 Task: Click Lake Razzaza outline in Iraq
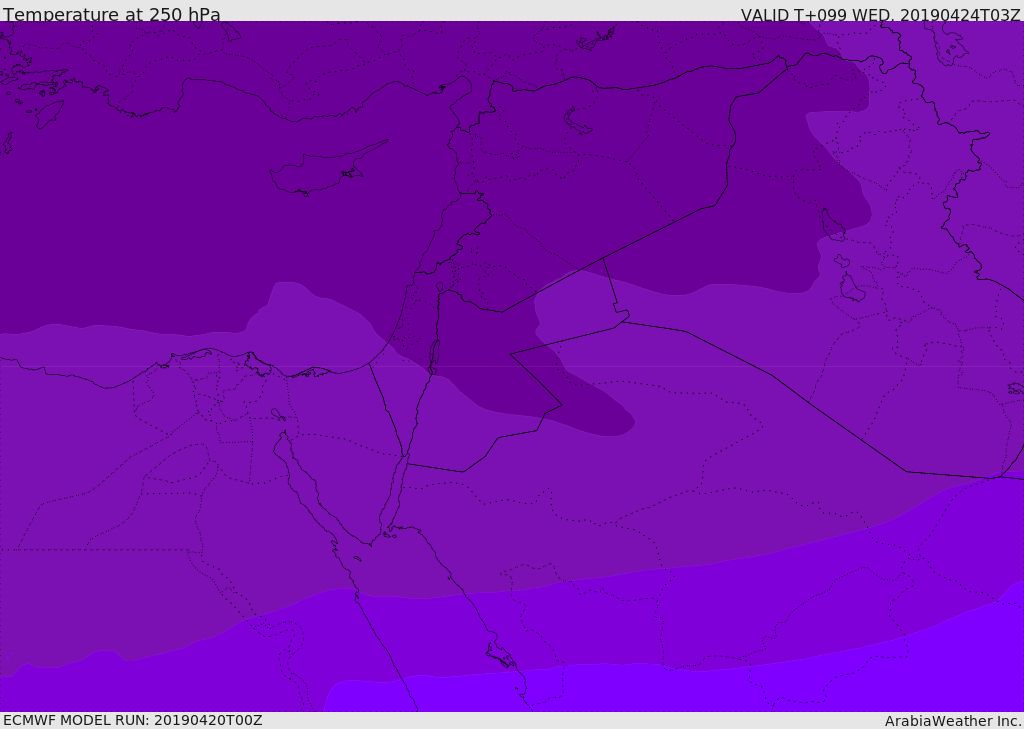point(852,287)
